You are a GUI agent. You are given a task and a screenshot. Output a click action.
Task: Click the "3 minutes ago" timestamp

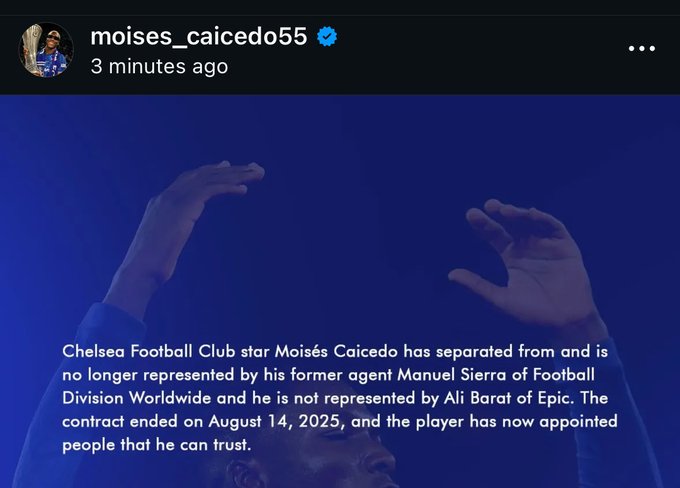[159, 67]
